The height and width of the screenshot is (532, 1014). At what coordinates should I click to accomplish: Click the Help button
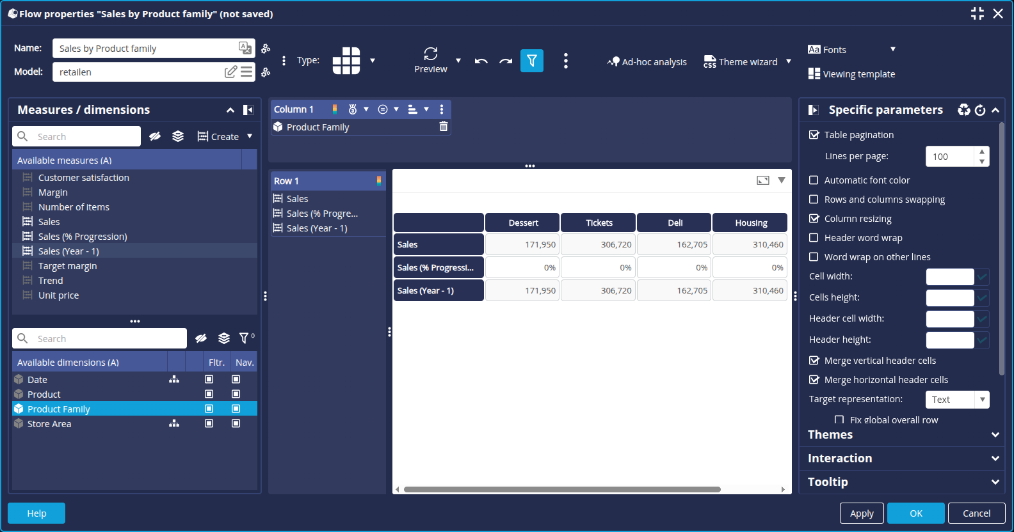[37, 513]
